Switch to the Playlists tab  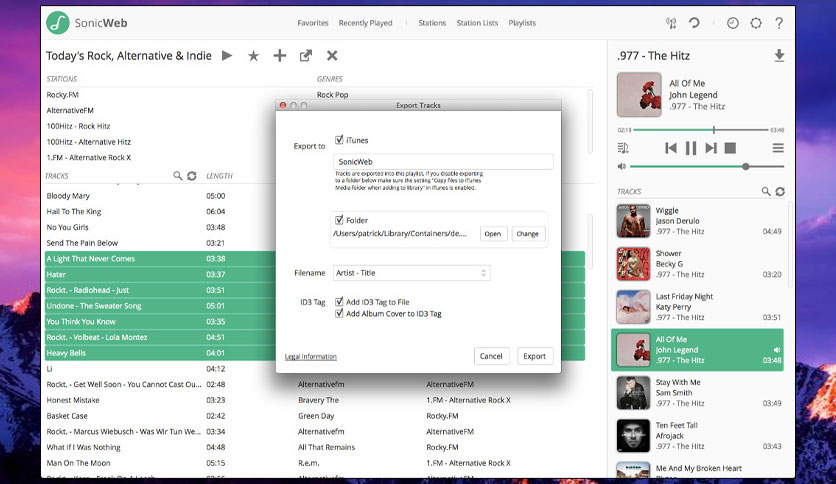click(x=522, y=23)
